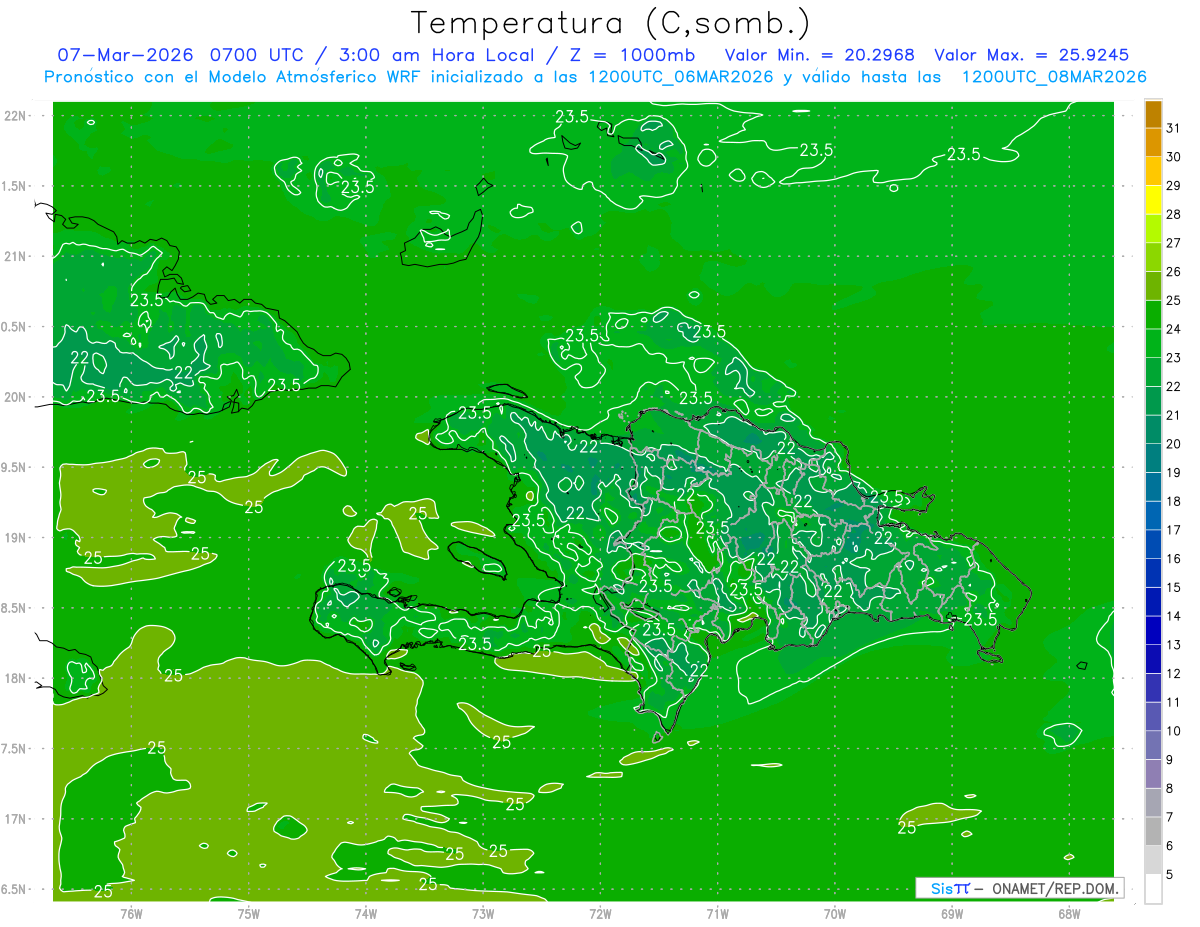Click dark blue colorbar swatch between 13 and 14
Image resolution: width=1200 pixels, height=927 pixels.
click(1153, 631)
